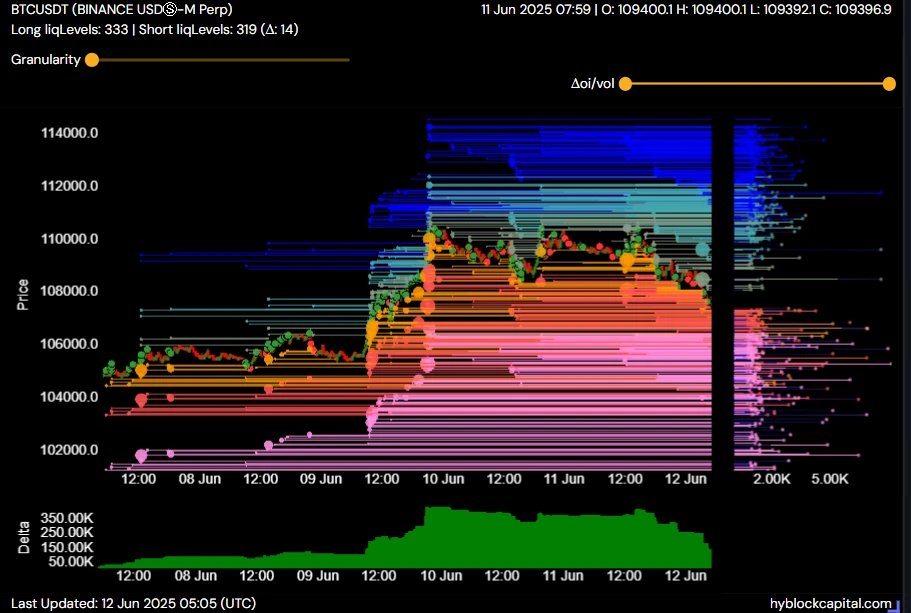Image resolution: width=911 pixels, height=613 pixels.
Task: Click the 08 Jun label on price chart axis
Action: tap(199, 479)
